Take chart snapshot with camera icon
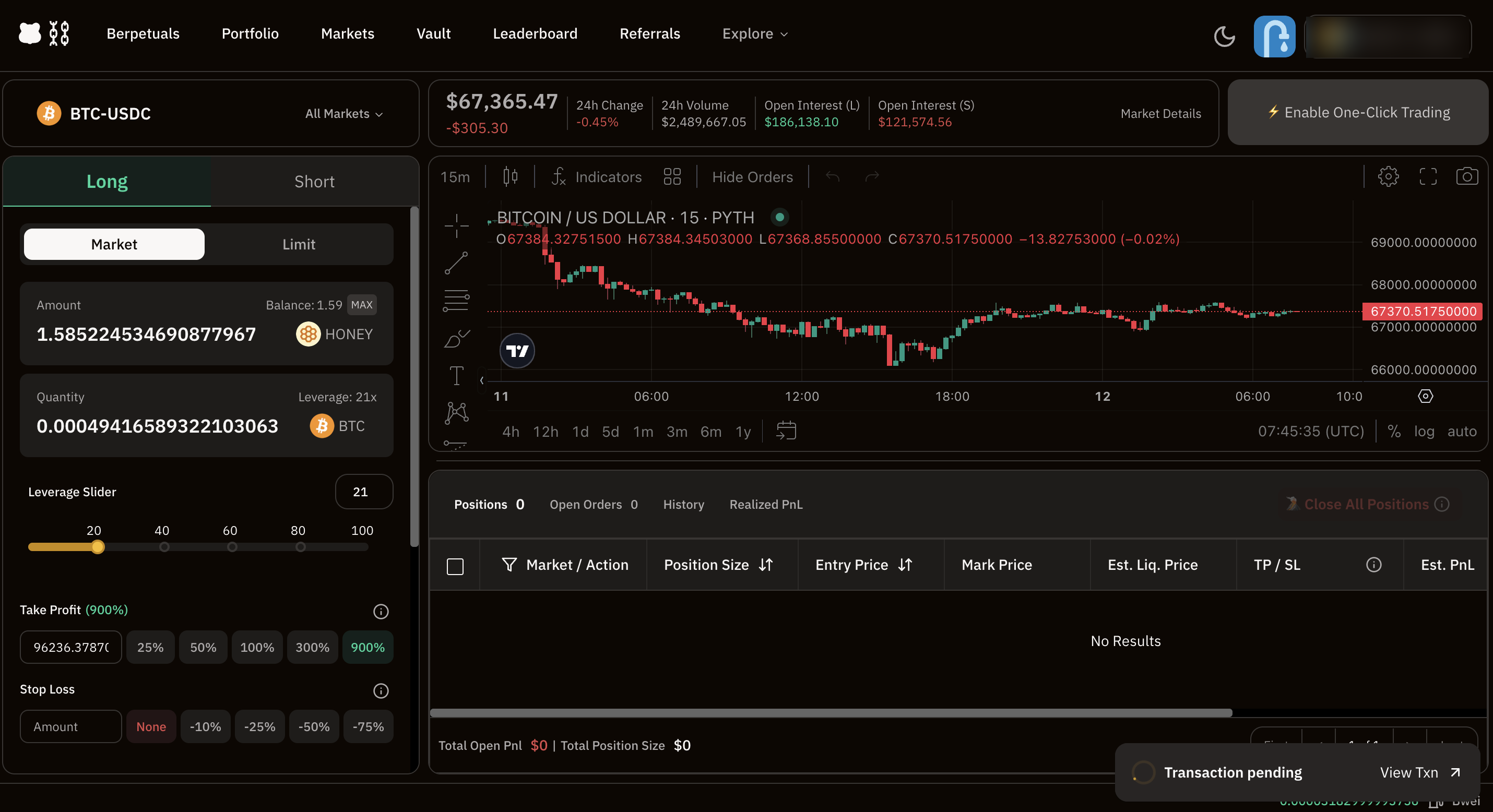 pyautogui.click(x=1466, y=176)
